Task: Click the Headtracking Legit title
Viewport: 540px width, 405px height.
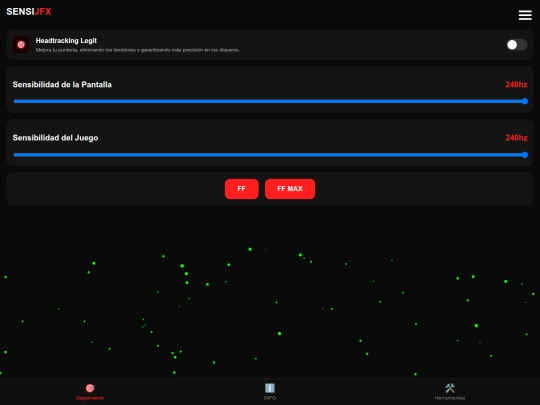Action: [66, 41]
